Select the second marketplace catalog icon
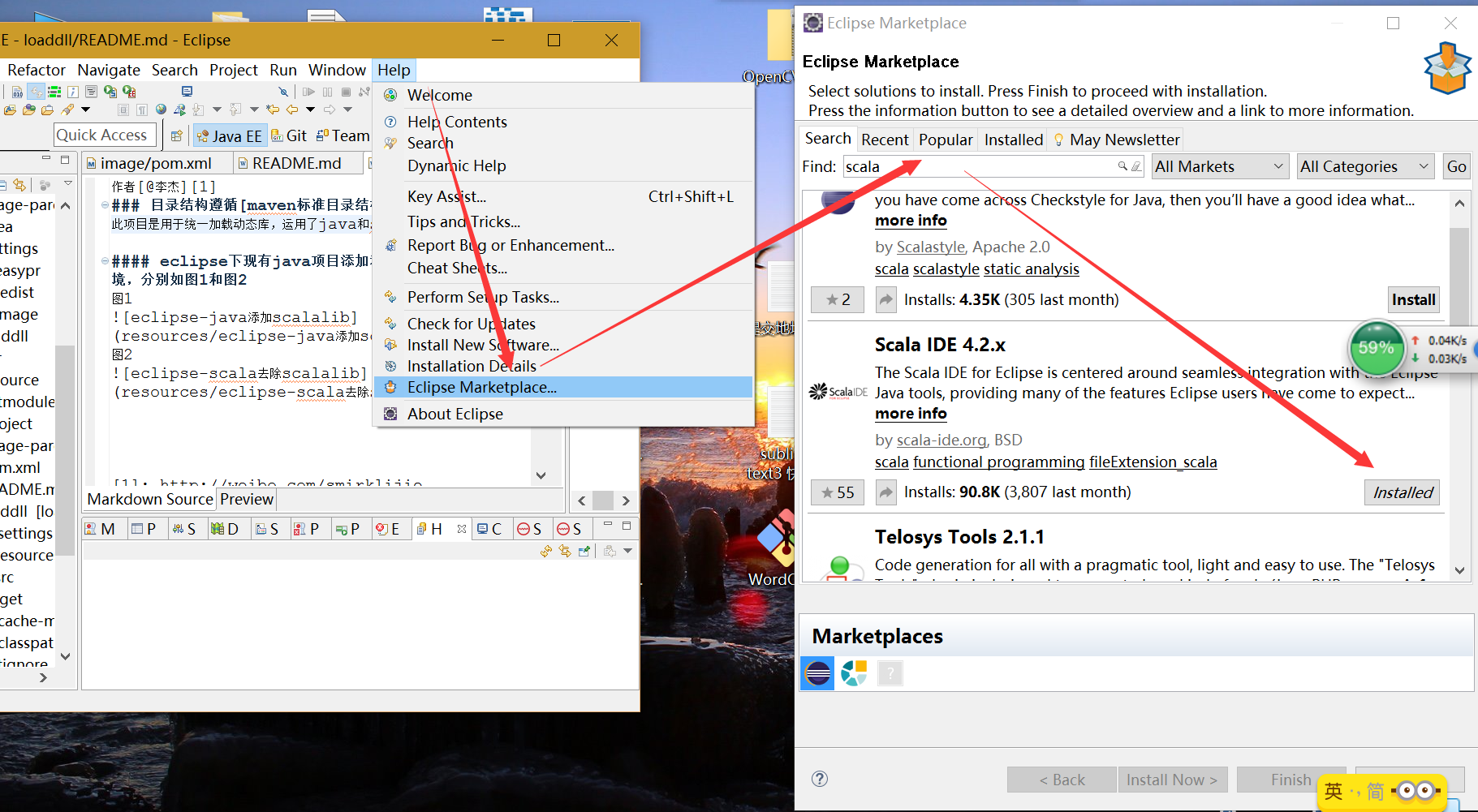 [x=854, y=673]
